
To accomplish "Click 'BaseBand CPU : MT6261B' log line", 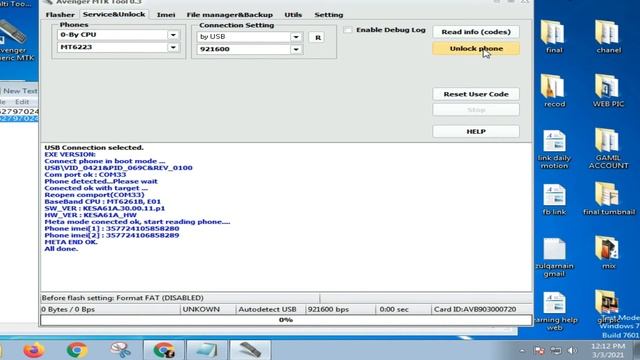I will (102, 202).
